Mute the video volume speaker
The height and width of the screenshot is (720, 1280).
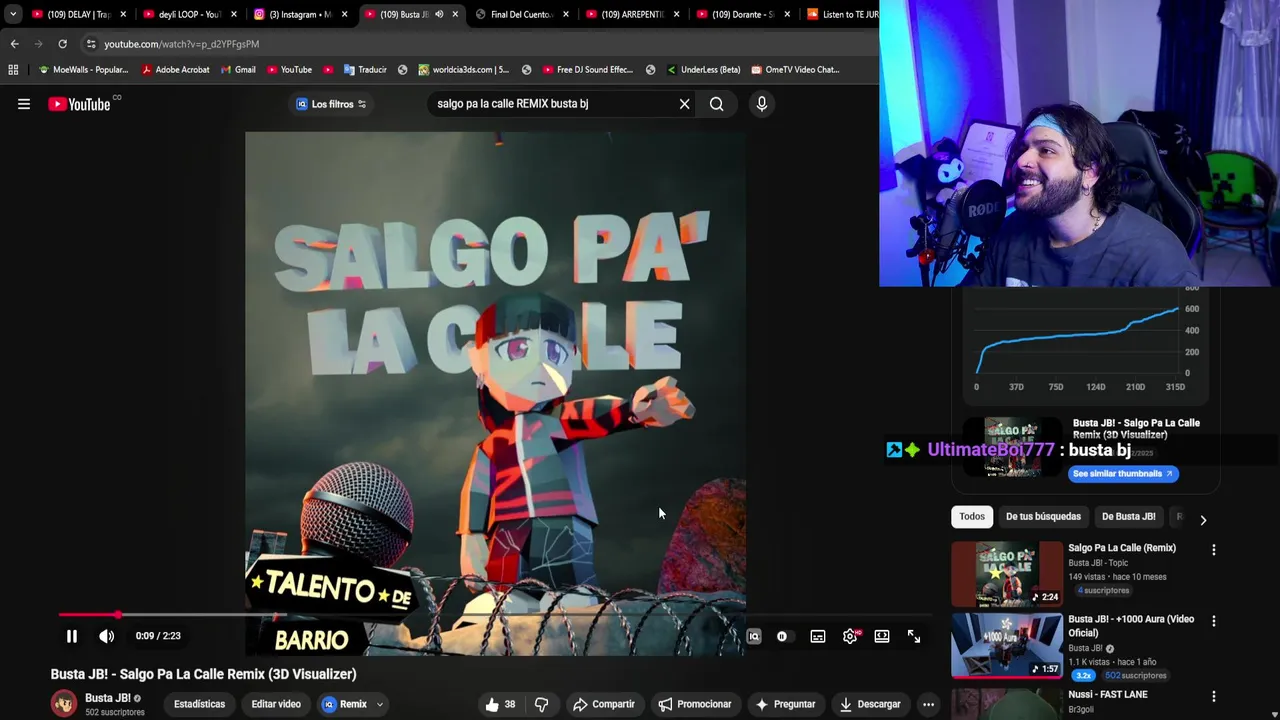coord(107,636)
